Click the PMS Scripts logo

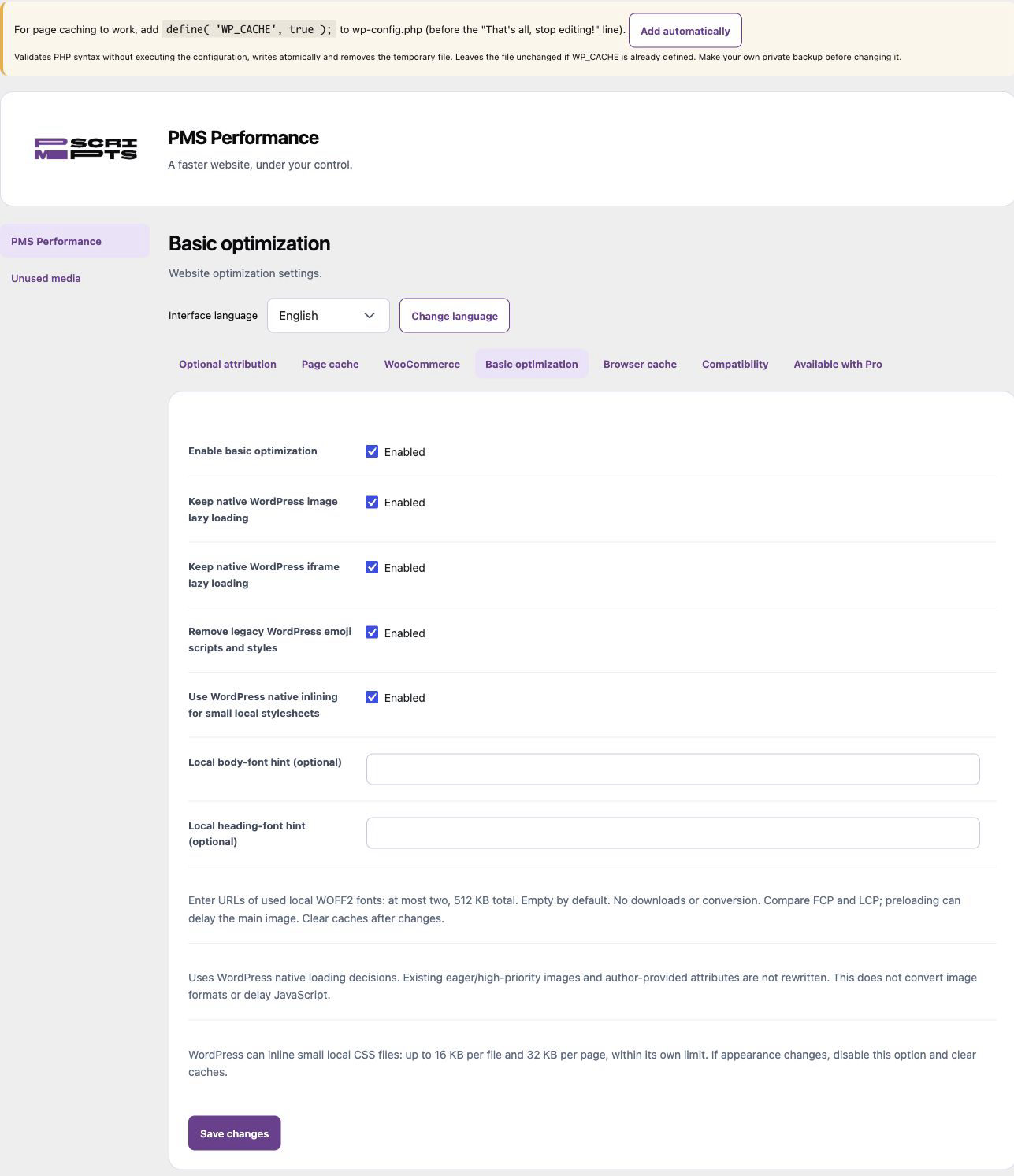[86, 149]
